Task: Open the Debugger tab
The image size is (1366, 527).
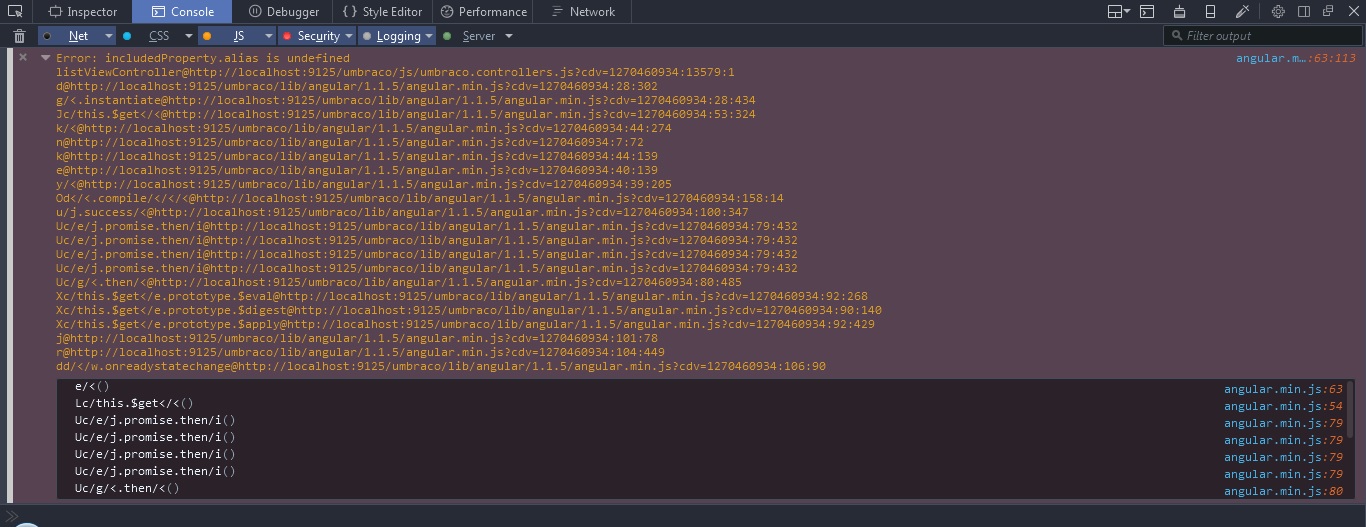Action: pyautogui.click(x=284, y=12)
